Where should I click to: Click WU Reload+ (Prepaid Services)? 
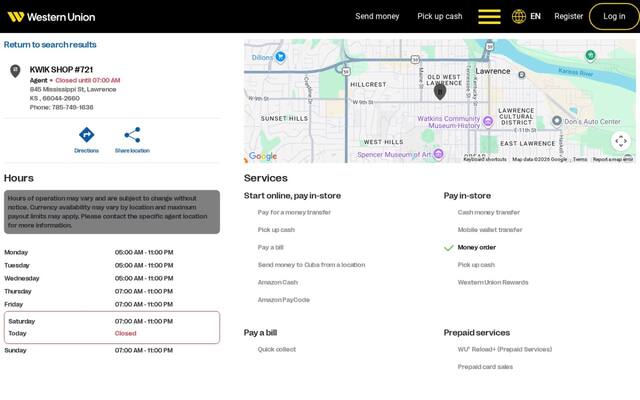pos(505,349)
